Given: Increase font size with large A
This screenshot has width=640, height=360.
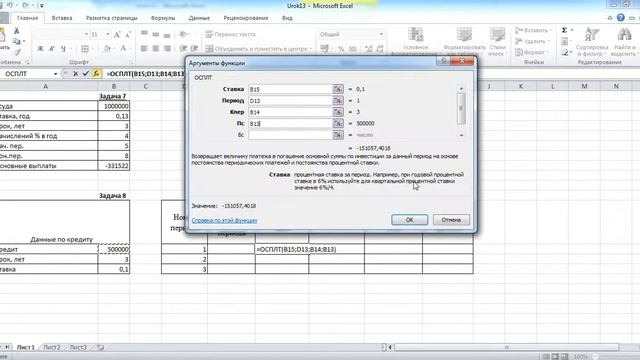Looking at the screenshot, I should [x=117, y=35].
